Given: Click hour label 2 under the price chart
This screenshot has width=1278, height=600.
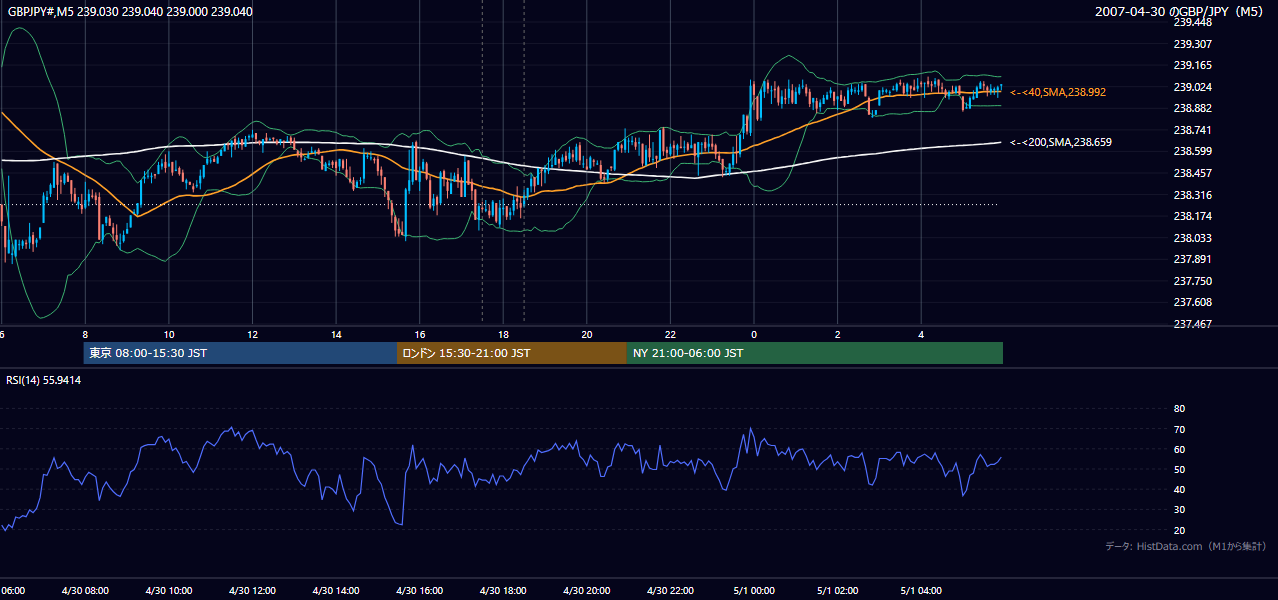Looking at the screenshot, I should point(838,334).
